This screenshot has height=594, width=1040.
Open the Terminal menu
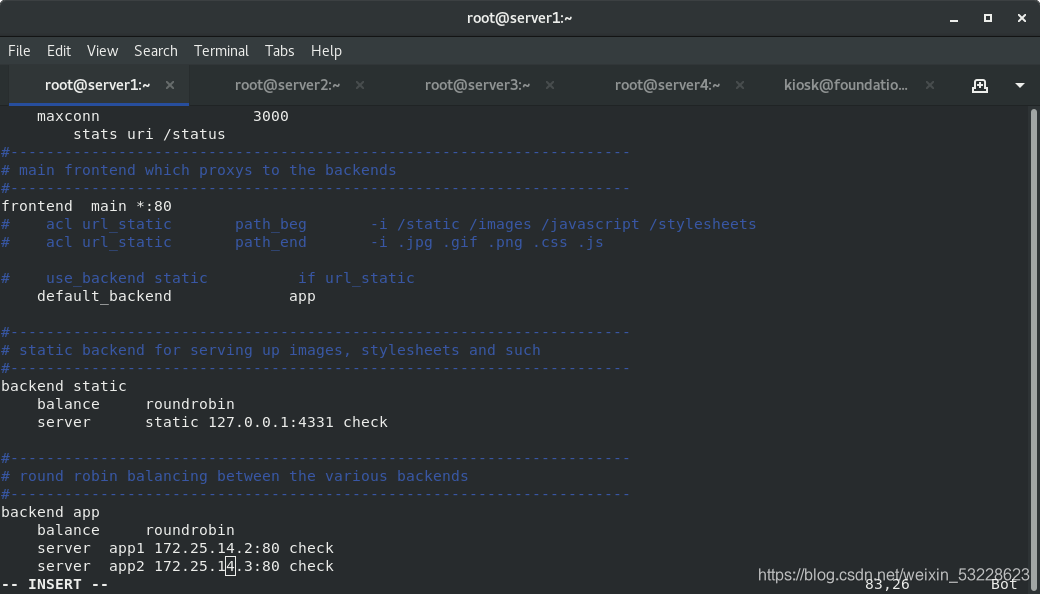click(221, 51)
